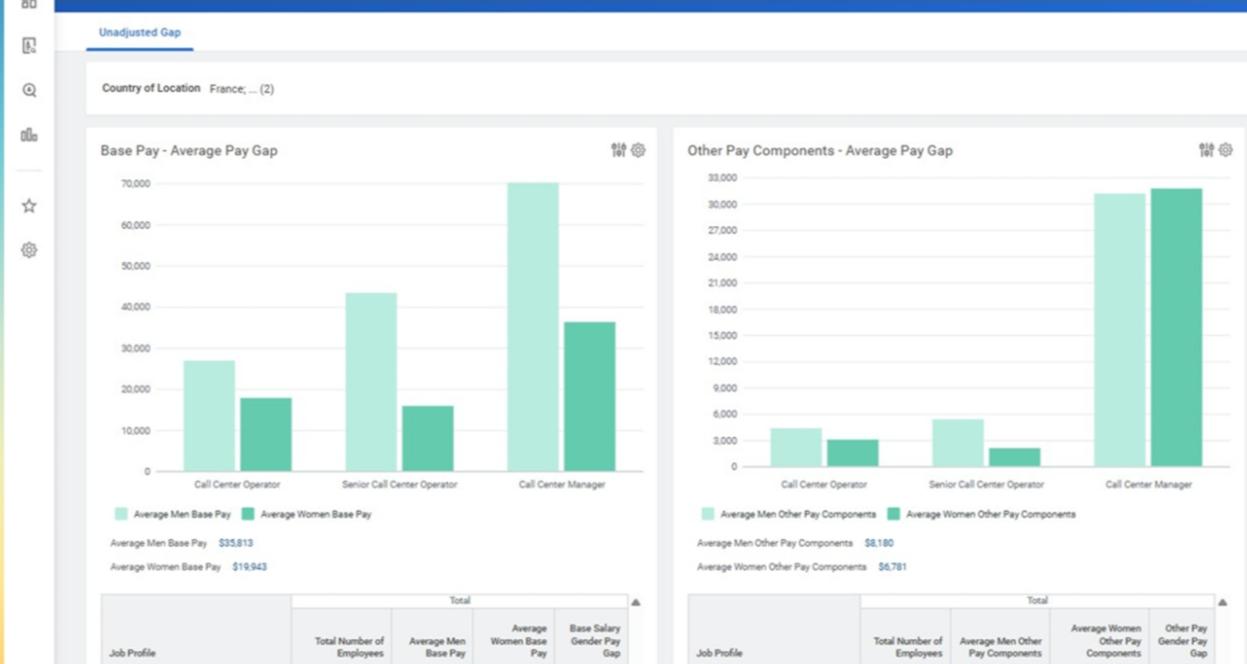The width and height of the screenshot is (1247, 664).
Task: Toggle Average Men Base Pay legend series
Action: tap(172, 514)
